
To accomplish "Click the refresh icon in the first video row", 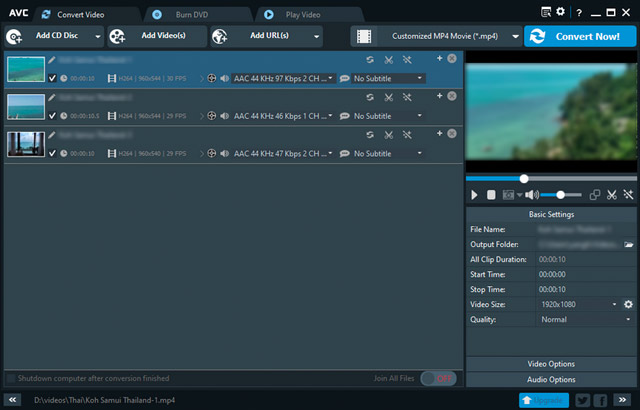I will pyautogui.click(x=370, y=60).
